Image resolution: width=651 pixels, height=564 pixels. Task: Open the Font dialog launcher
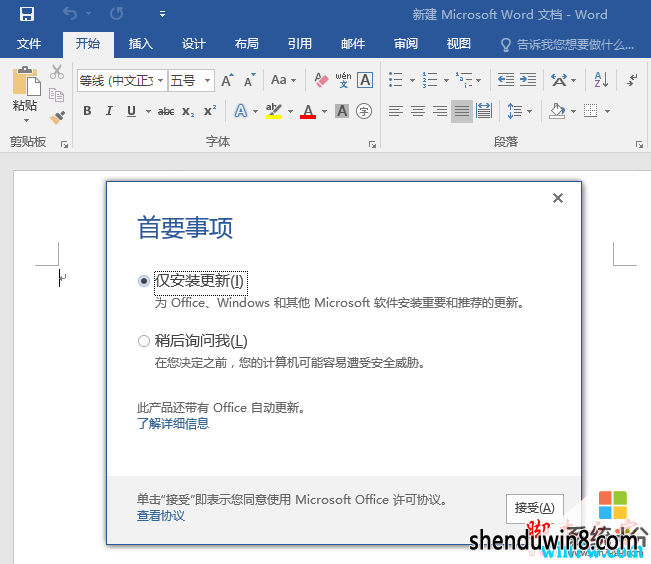point(372,144)
